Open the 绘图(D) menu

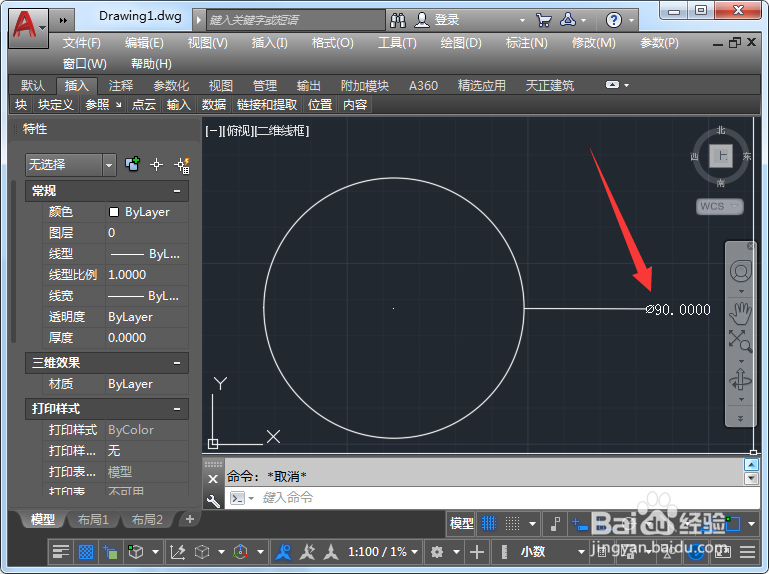461,43
